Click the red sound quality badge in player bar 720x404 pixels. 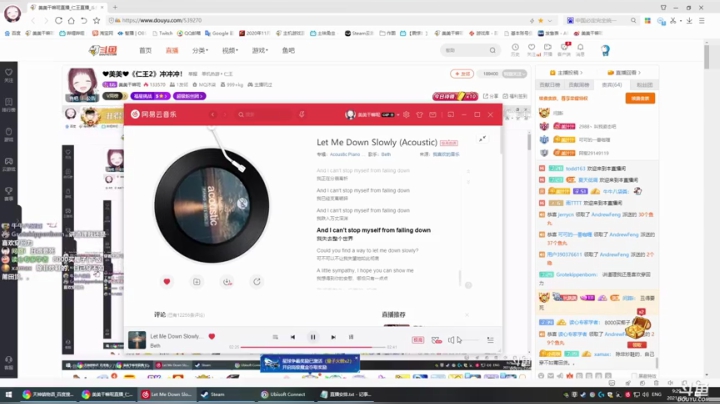click(x=418, y=340)
